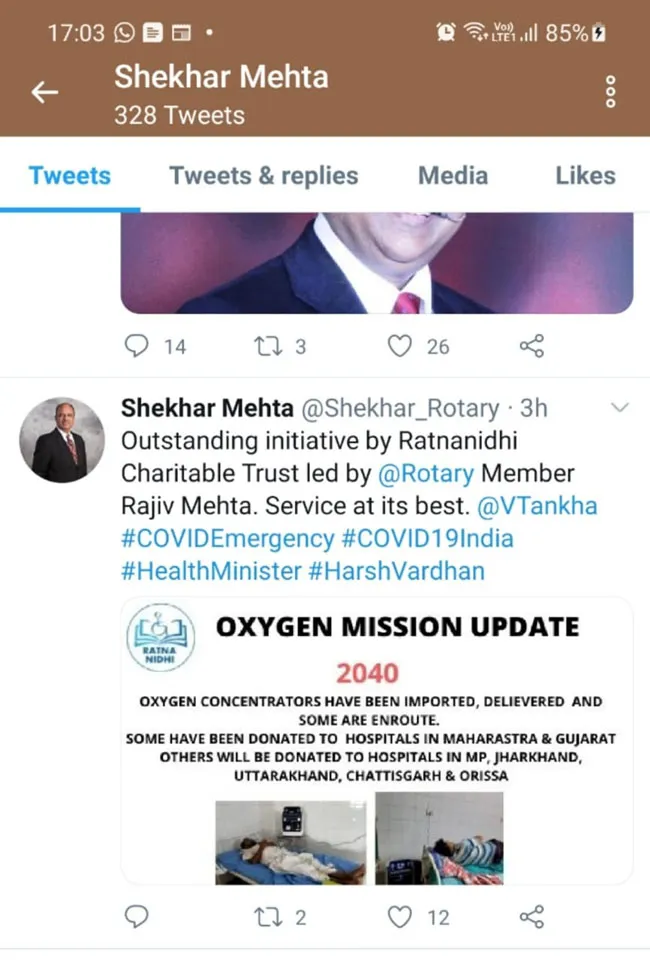650x961 pixels.
Task: Share the portrait photo tweet
Action: 531,346
